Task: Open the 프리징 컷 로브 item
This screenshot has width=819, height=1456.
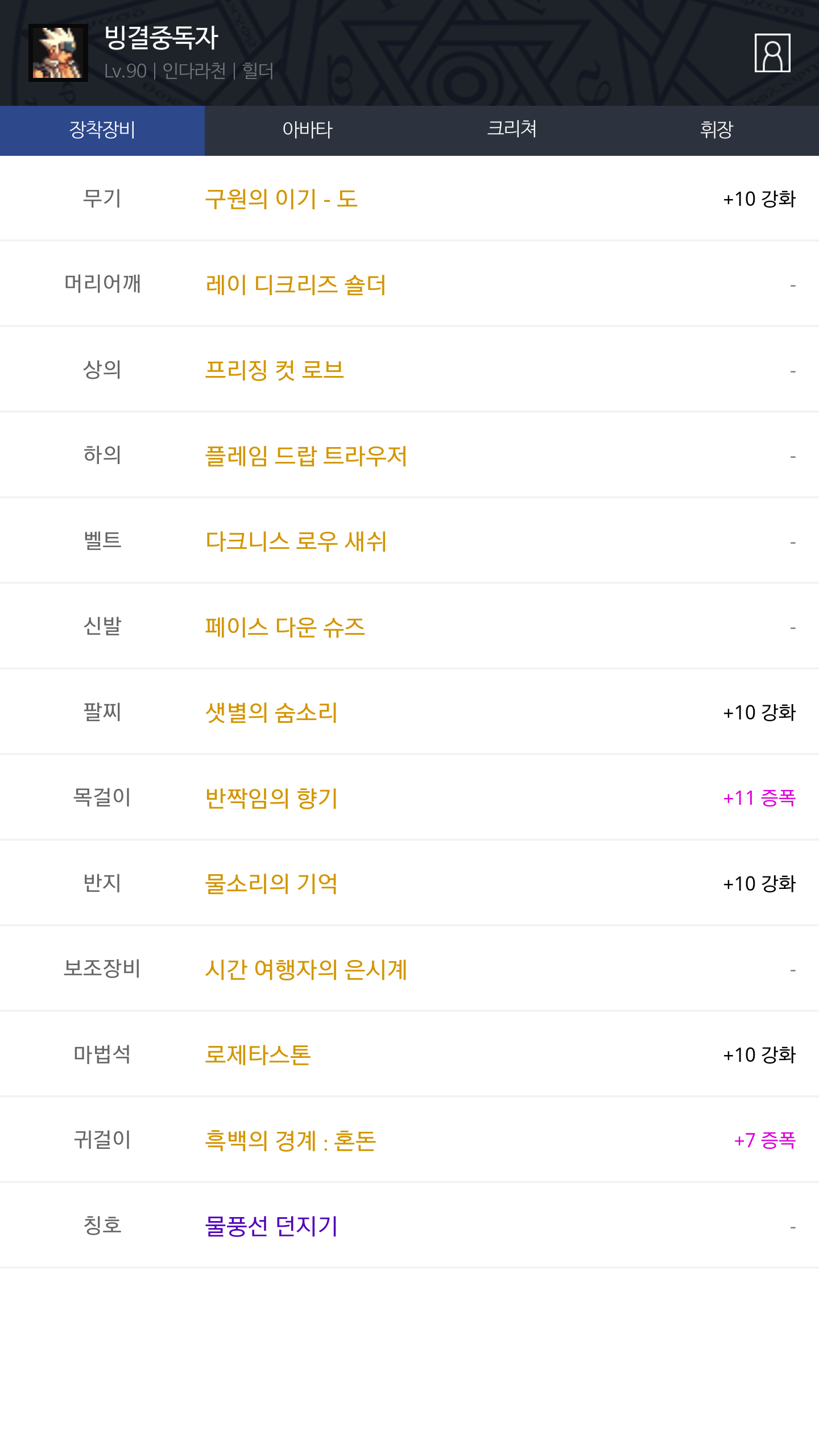Action: click(x=275, y=370)
